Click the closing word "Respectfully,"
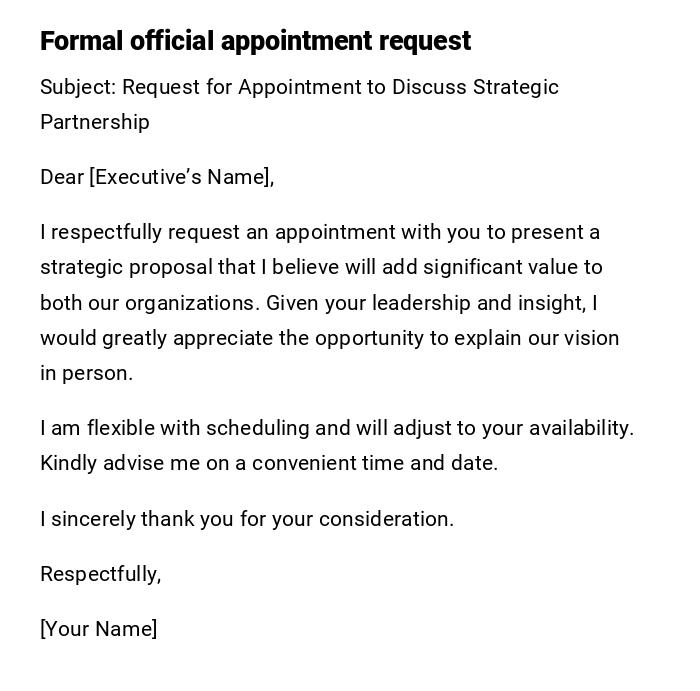The height and width of the screenshot is (691, 700). 100,574
